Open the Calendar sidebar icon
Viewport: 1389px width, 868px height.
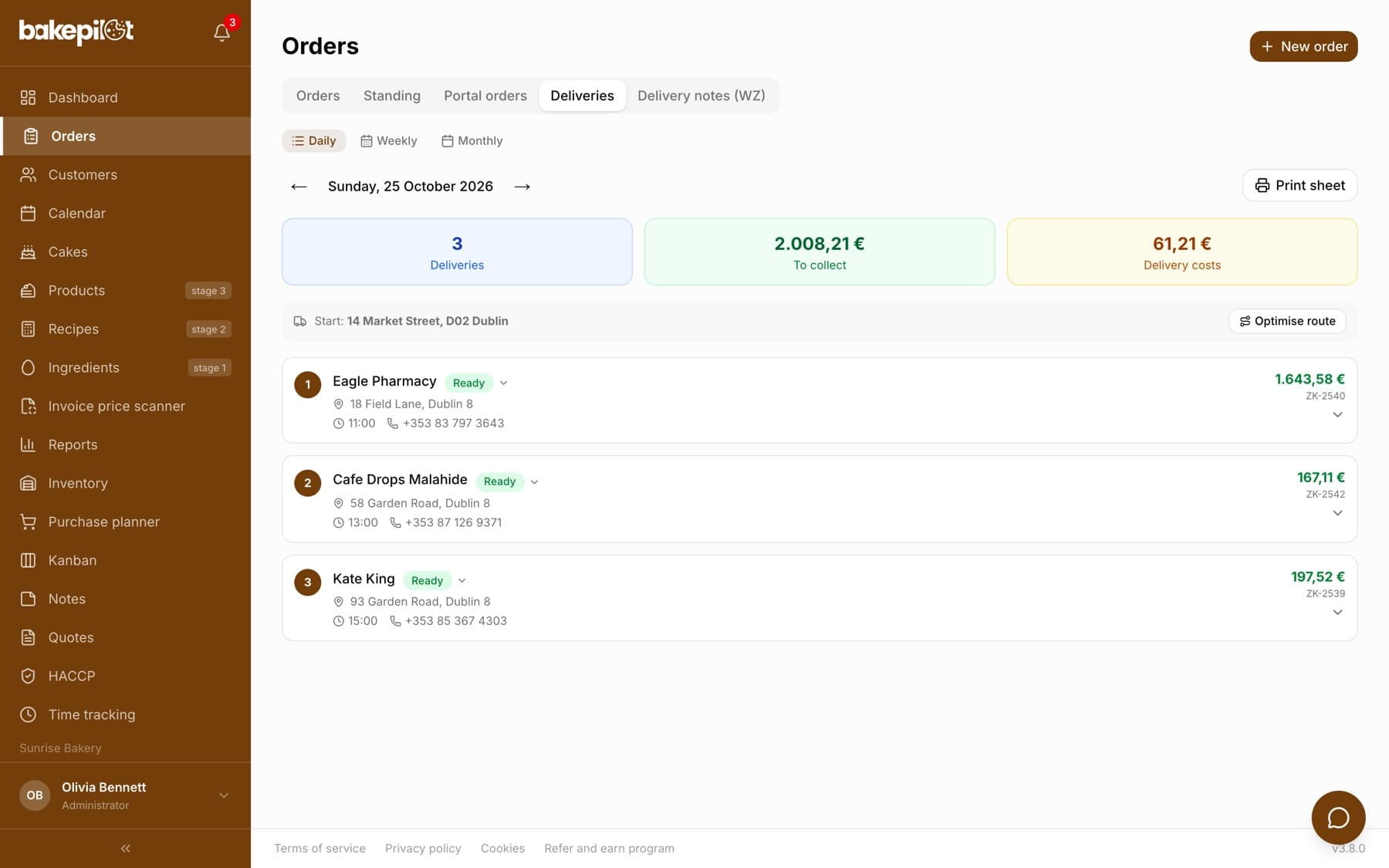tap(28, 213)
